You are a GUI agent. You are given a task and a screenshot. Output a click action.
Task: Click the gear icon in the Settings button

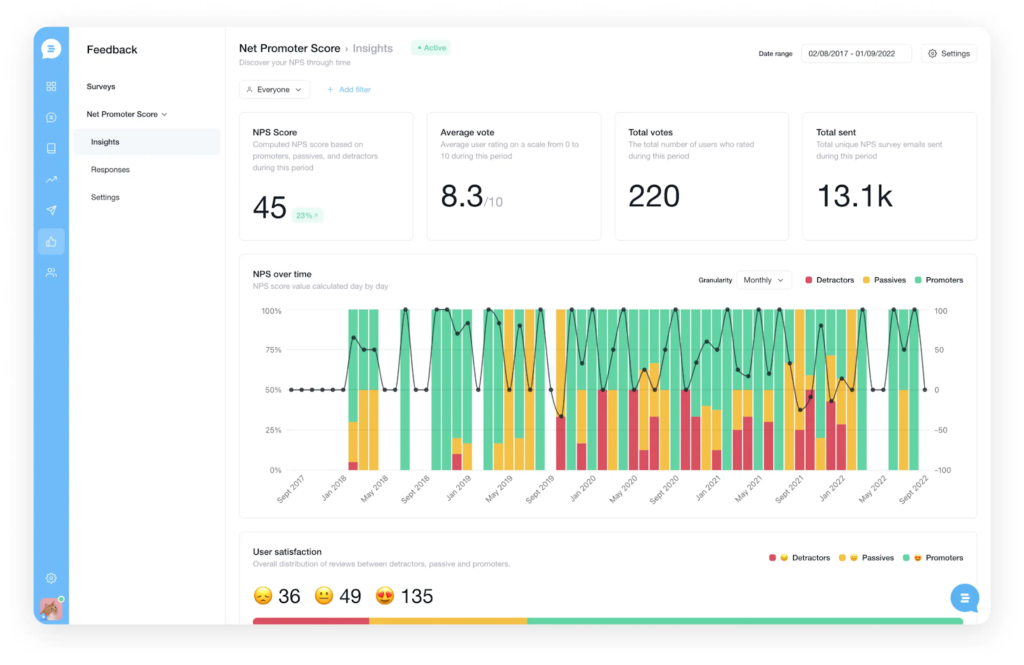point(933,54)
